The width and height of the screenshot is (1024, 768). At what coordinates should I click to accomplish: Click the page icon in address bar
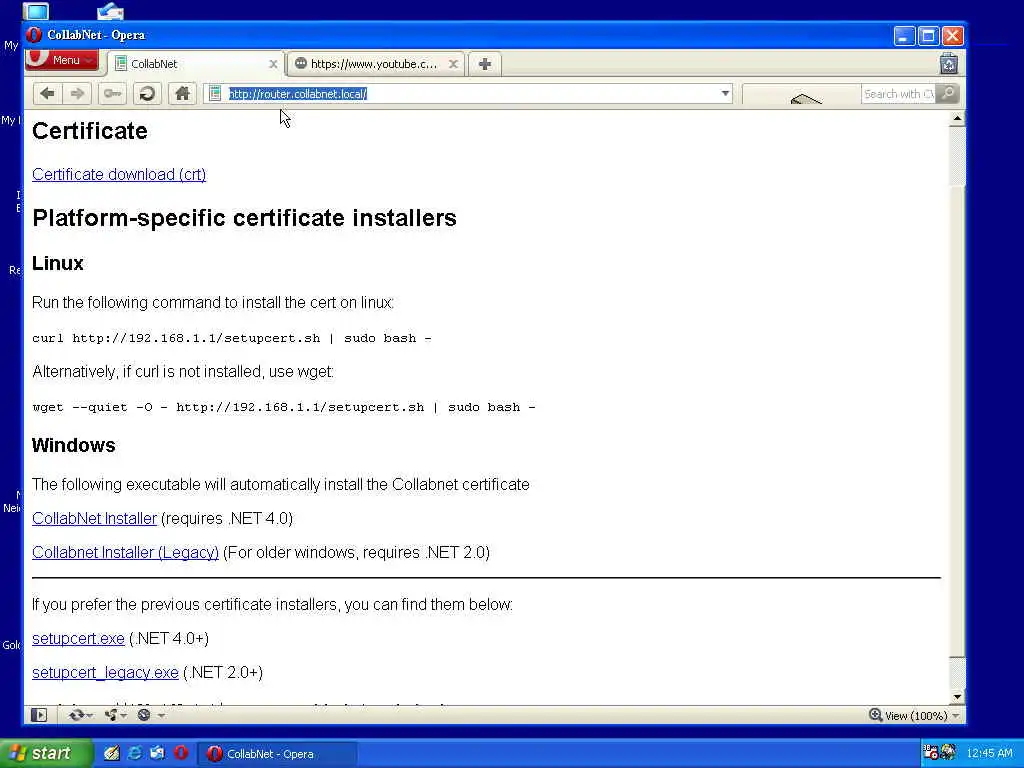215,93
